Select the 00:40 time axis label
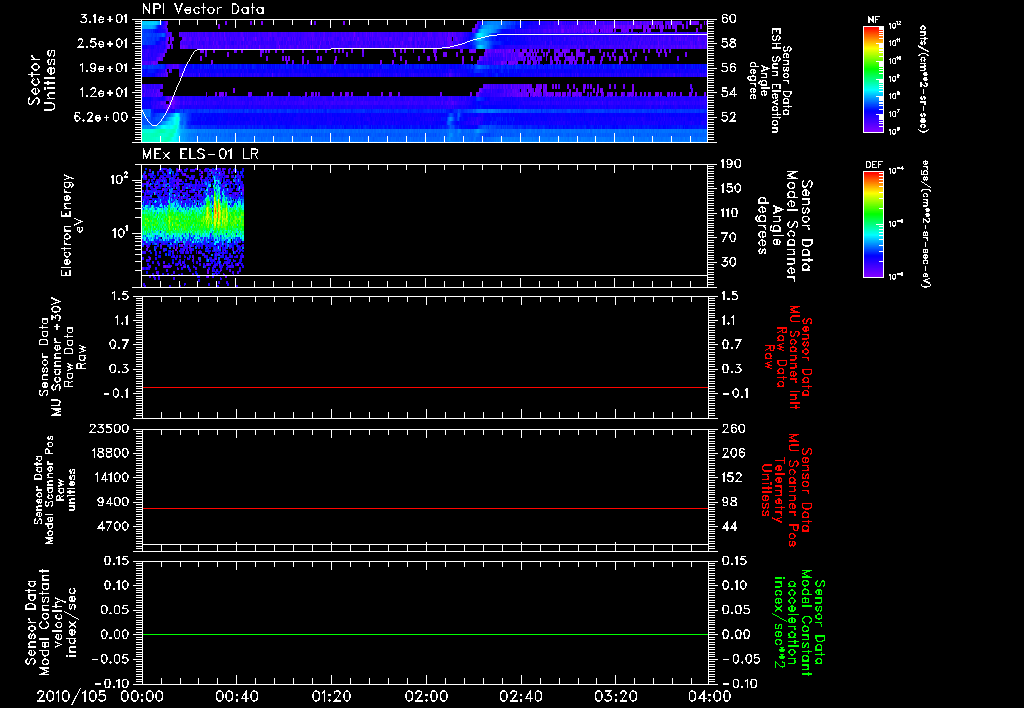This screenshot has height=708, width=1024. pyautogui.click(x=236, y=696)
